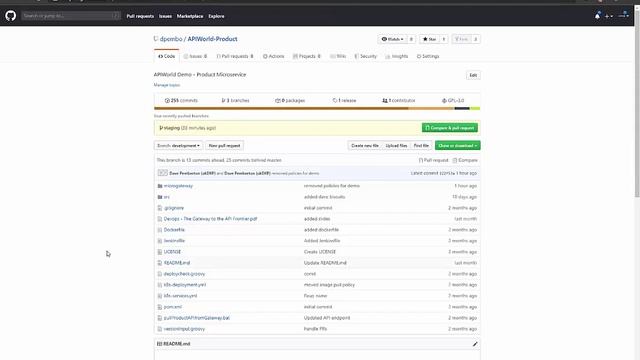Open Jenkinsfile
Viewport: 640px width, 360px height.
pyautogui.click(x=174, y=241)
